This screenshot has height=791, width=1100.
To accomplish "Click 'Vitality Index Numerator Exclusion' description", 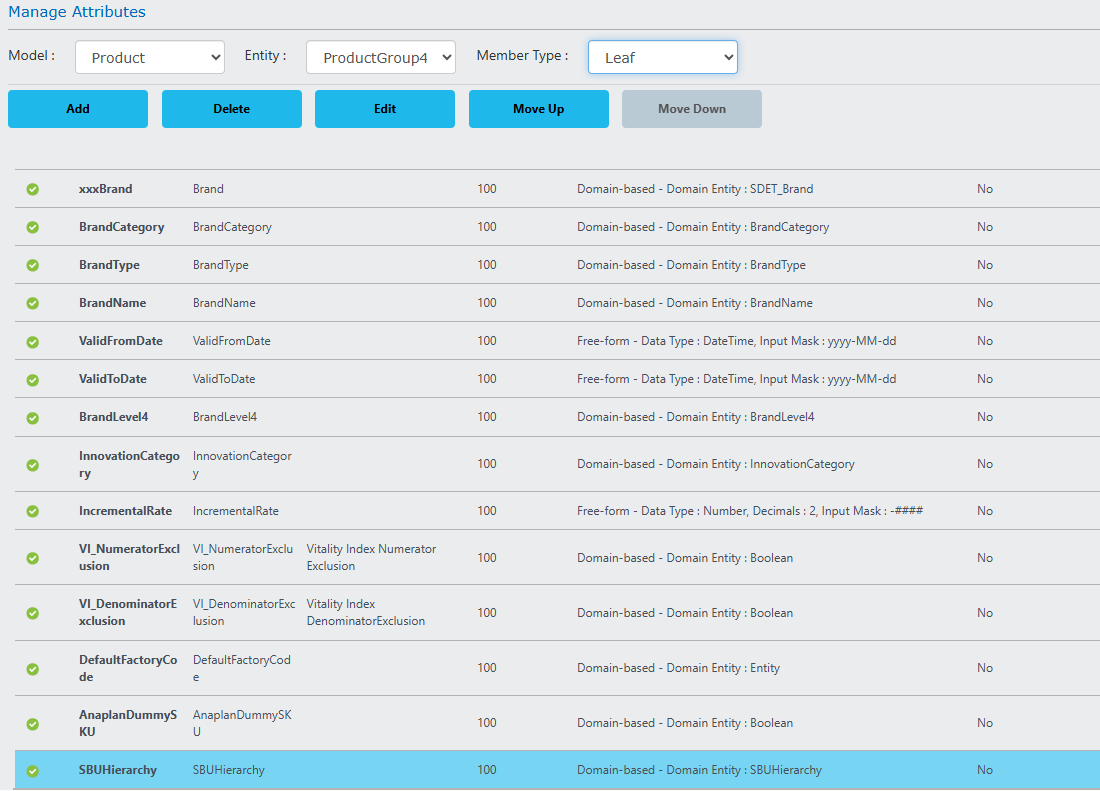I will tap(371, 557).
